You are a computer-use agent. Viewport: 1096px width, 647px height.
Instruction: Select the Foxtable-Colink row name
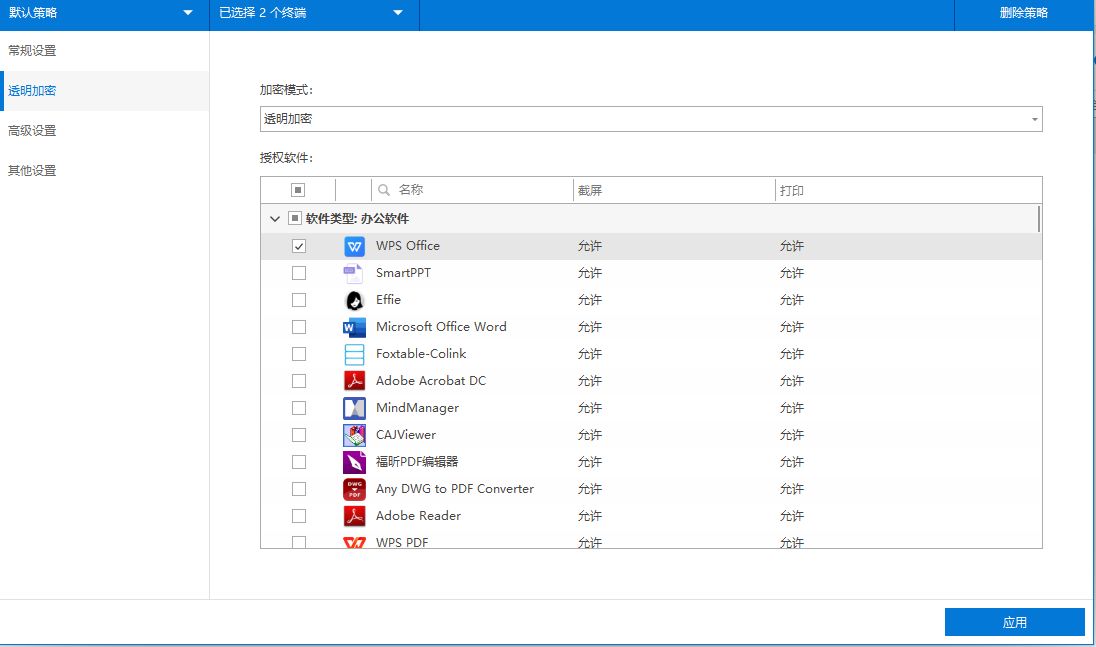[421, 354]
